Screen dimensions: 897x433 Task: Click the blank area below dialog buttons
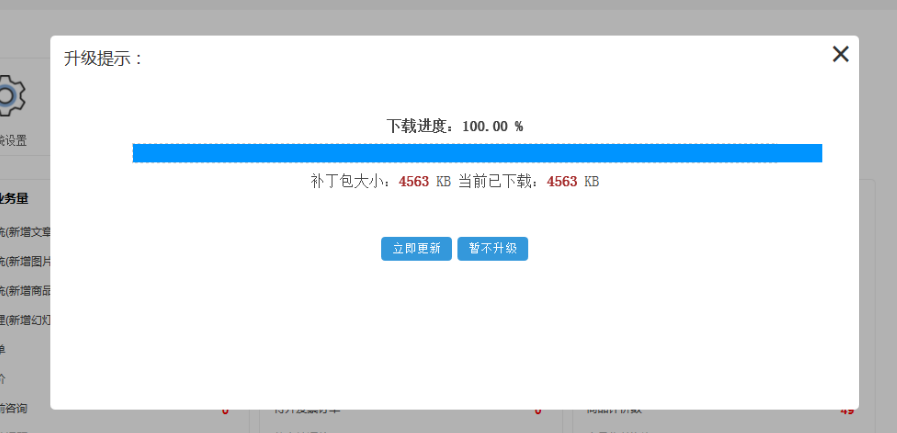point(455,330)
